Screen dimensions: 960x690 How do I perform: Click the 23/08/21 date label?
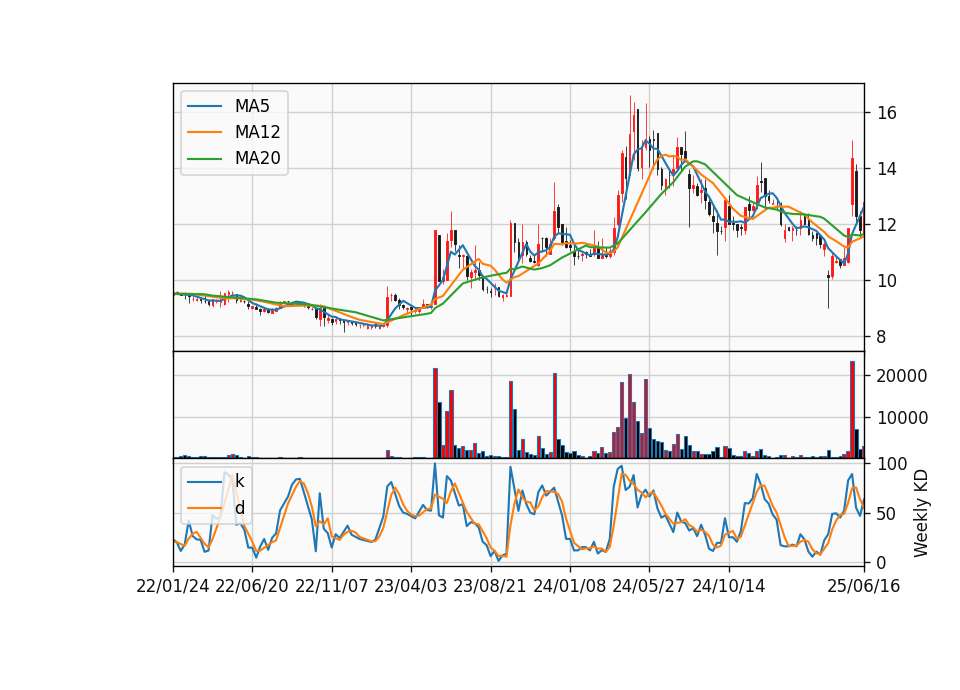490,587
